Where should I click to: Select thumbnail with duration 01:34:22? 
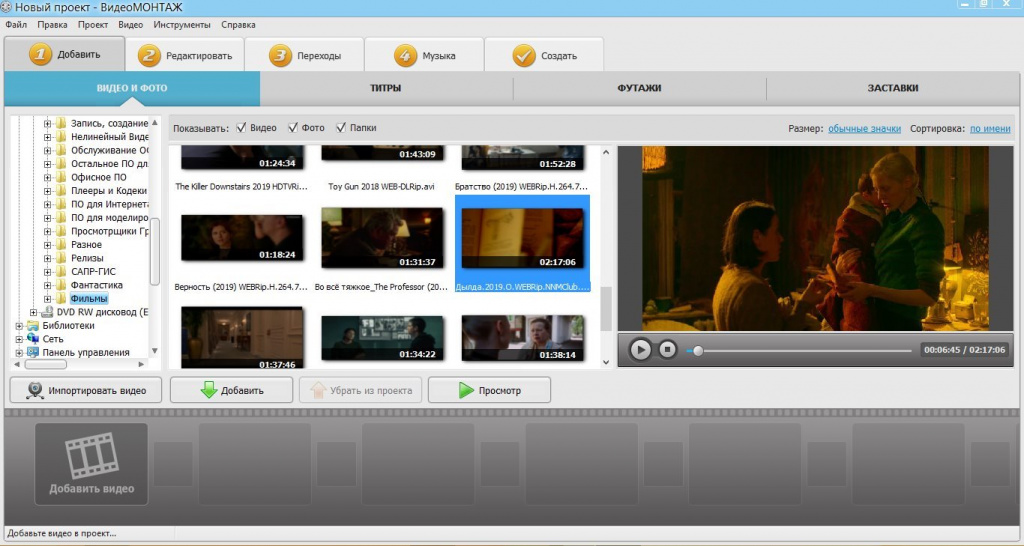tap(382, 338)
